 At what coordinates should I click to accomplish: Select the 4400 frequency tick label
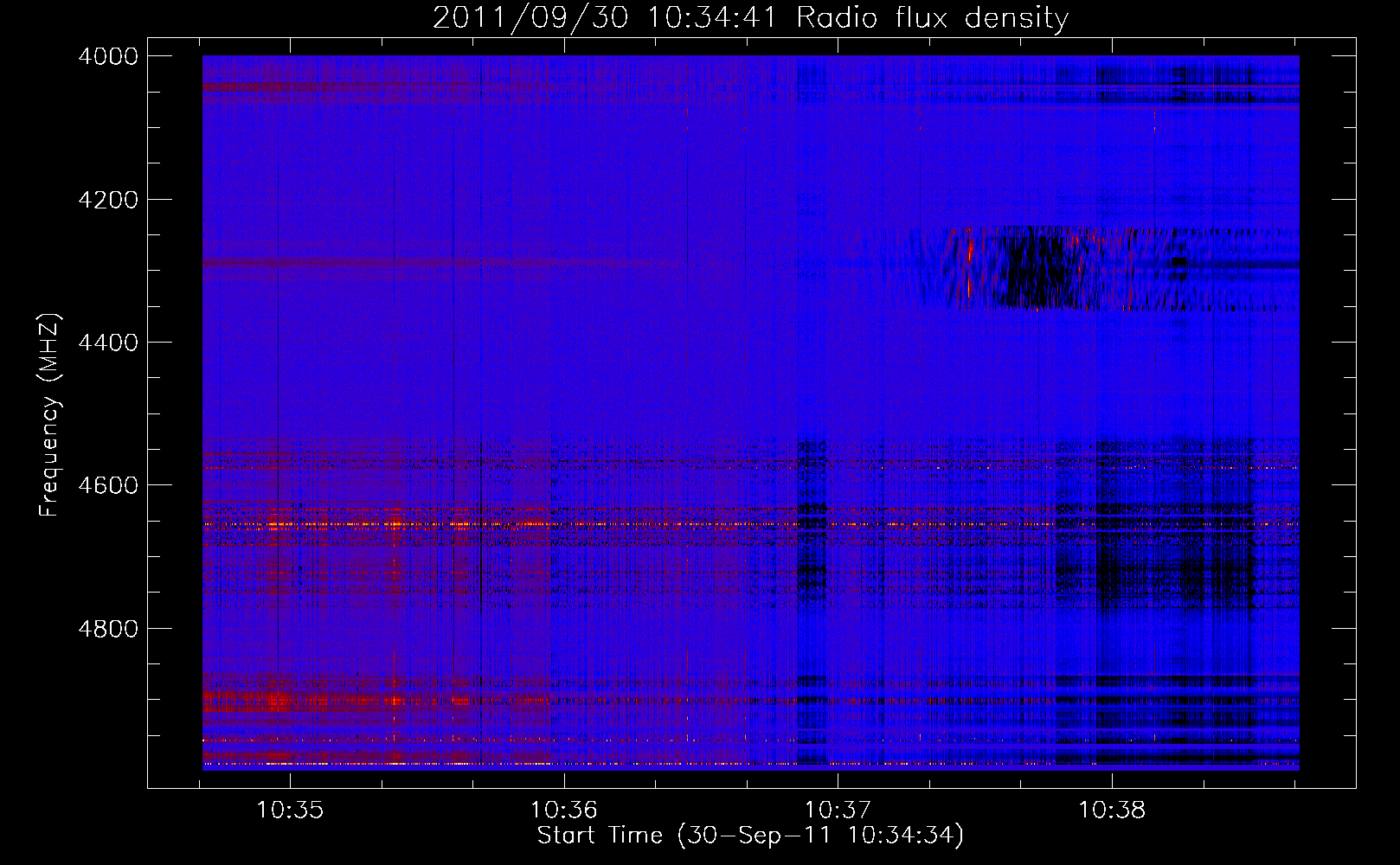(x=108, y=343)
